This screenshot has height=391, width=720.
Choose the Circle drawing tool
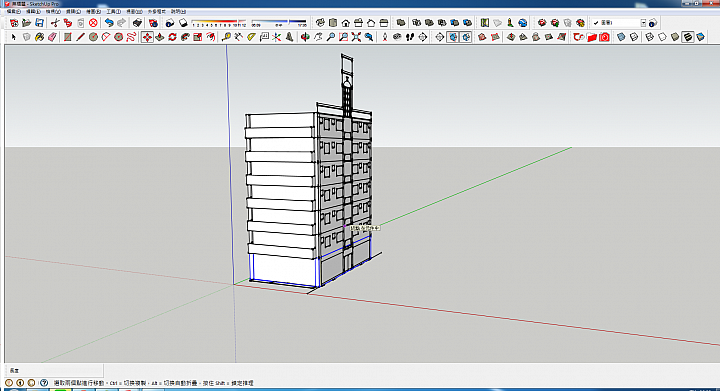coord(93,37)
